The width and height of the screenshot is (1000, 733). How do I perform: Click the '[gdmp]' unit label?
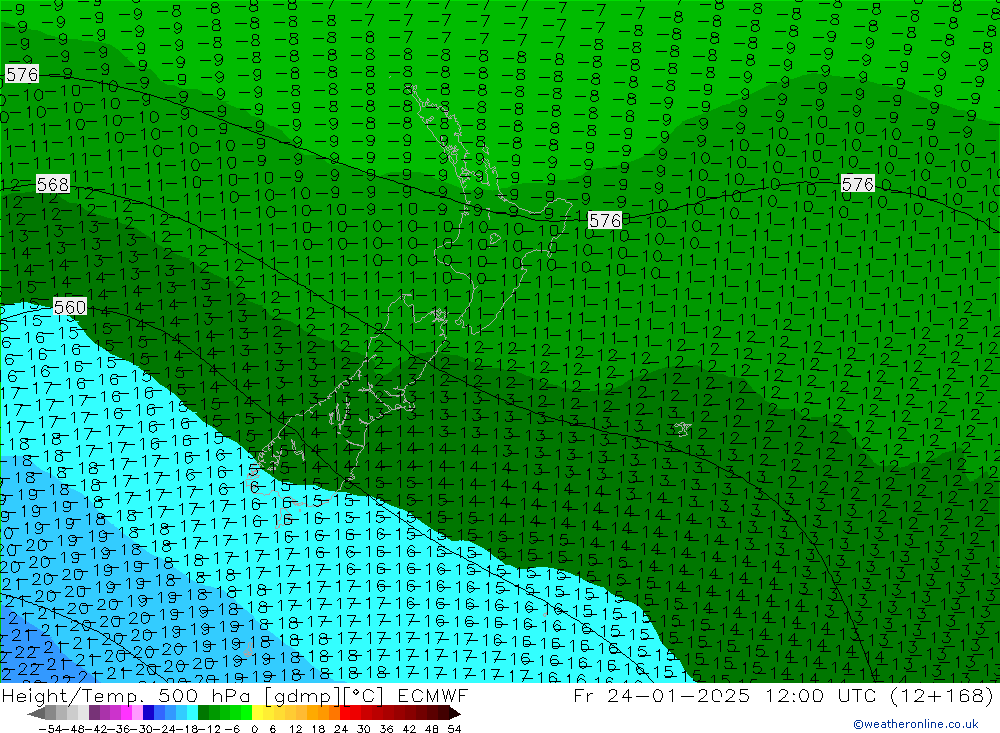point(303,696)
